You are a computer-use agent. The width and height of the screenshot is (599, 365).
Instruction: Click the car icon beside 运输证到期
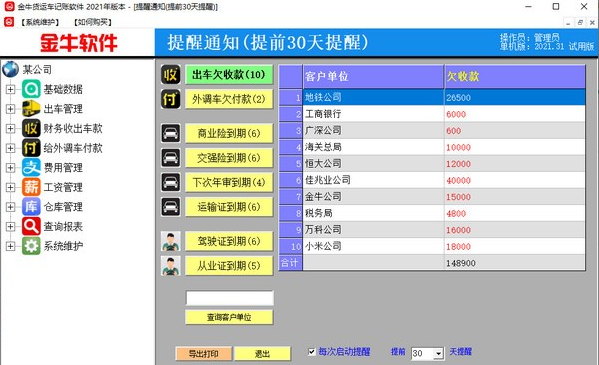[170, 207]
